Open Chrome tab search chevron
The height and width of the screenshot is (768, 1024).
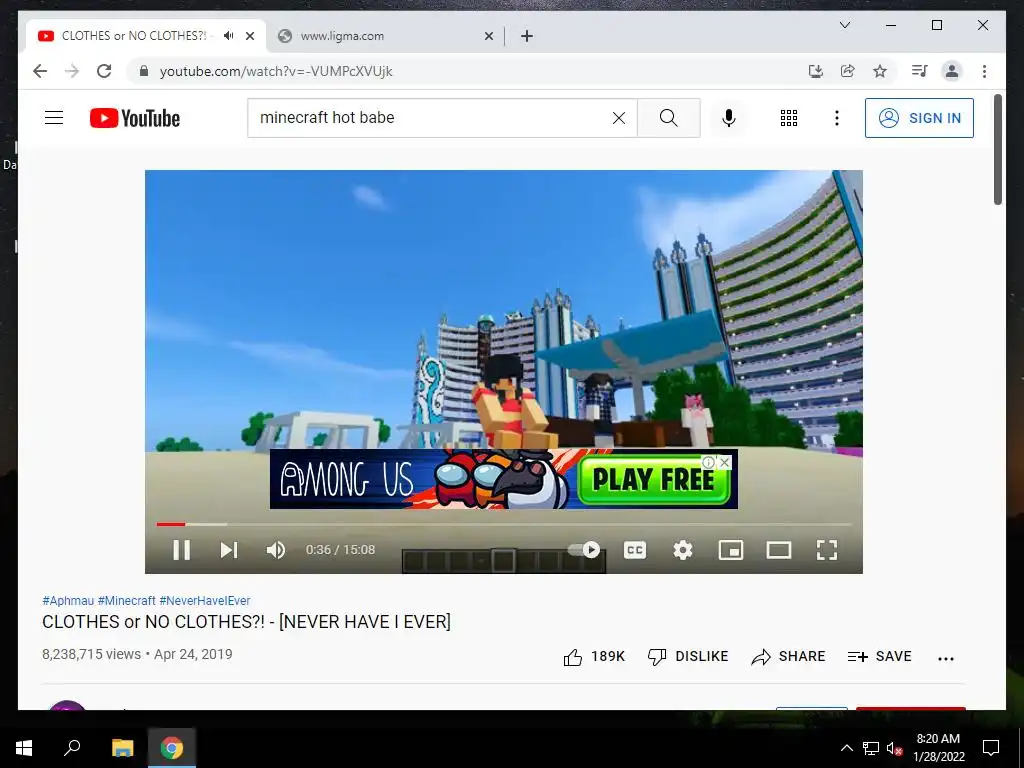[x=844, y=25]
